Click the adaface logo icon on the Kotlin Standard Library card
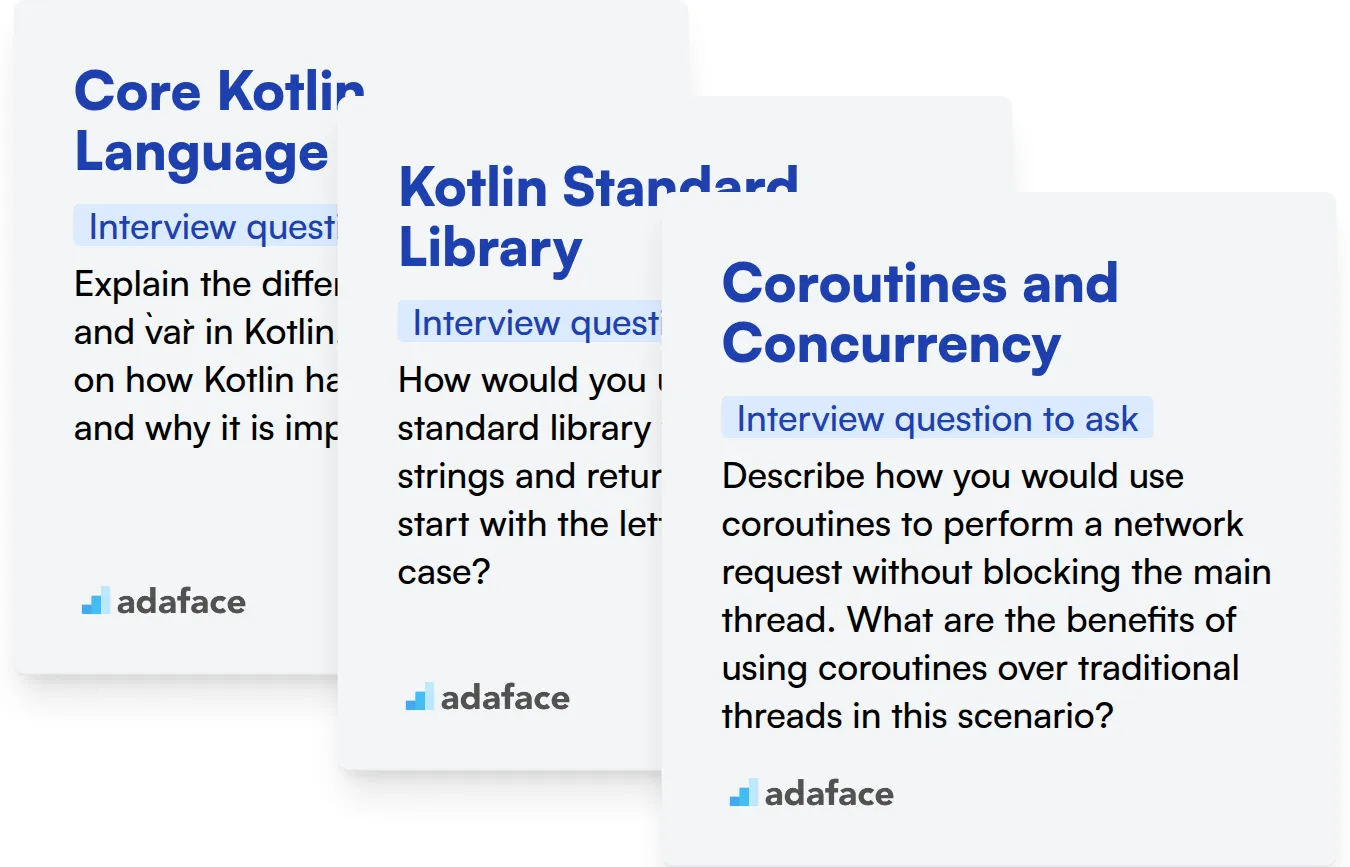This screenshot has height=867, width=1350. pyautogui.click(x=419, y=697)
